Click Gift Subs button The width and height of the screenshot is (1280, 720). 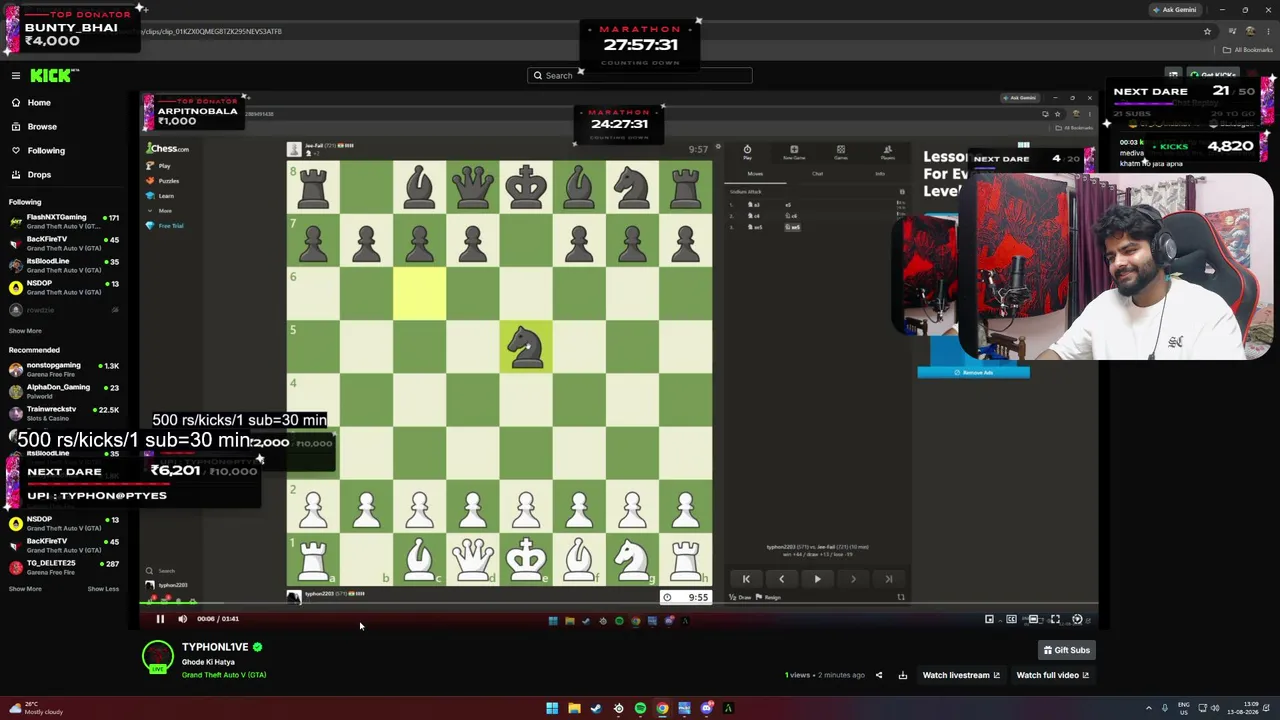pyautogui.click(x=1066, y=650)
